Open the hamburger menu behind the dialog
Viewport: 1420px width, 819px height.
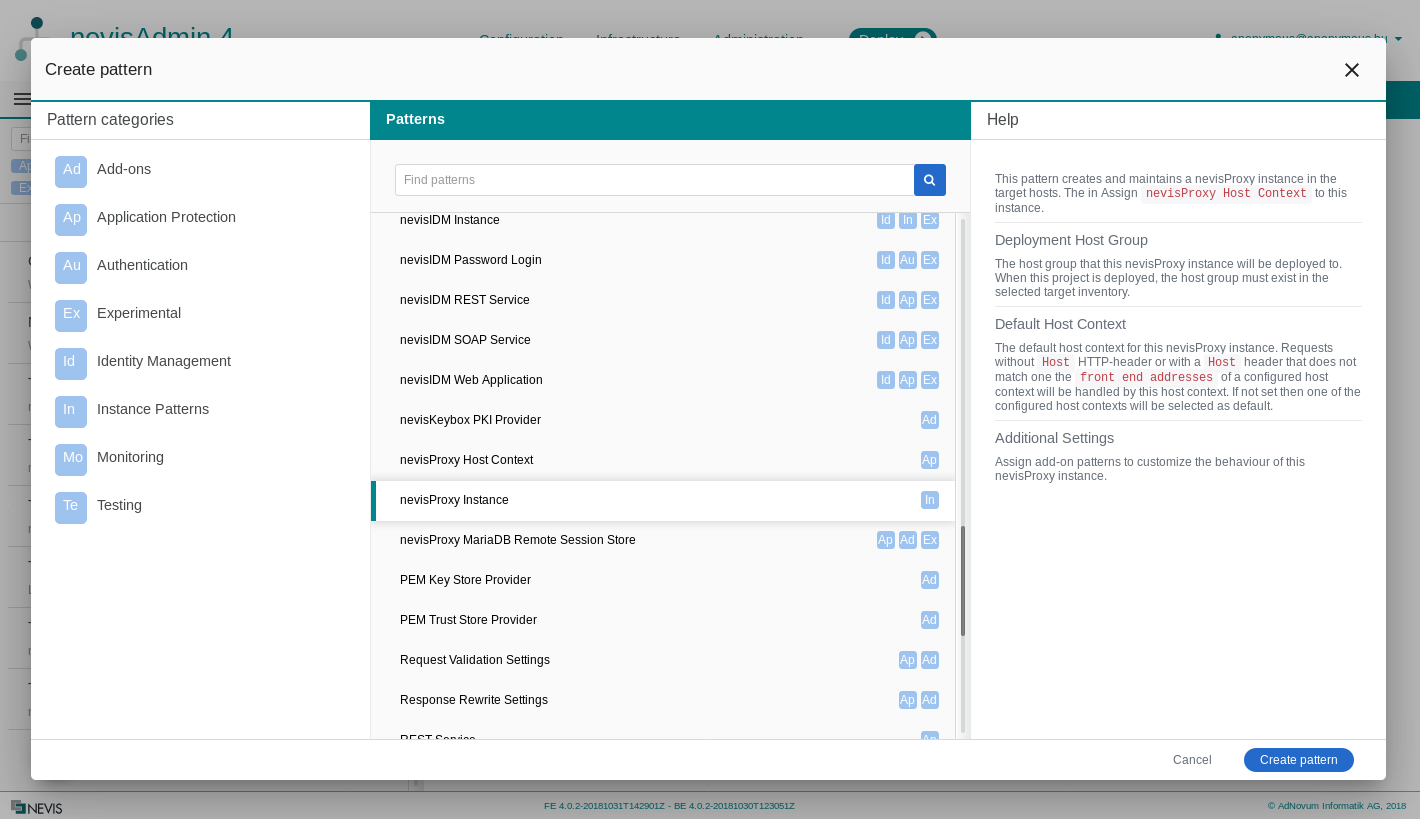tap(22, 99)
